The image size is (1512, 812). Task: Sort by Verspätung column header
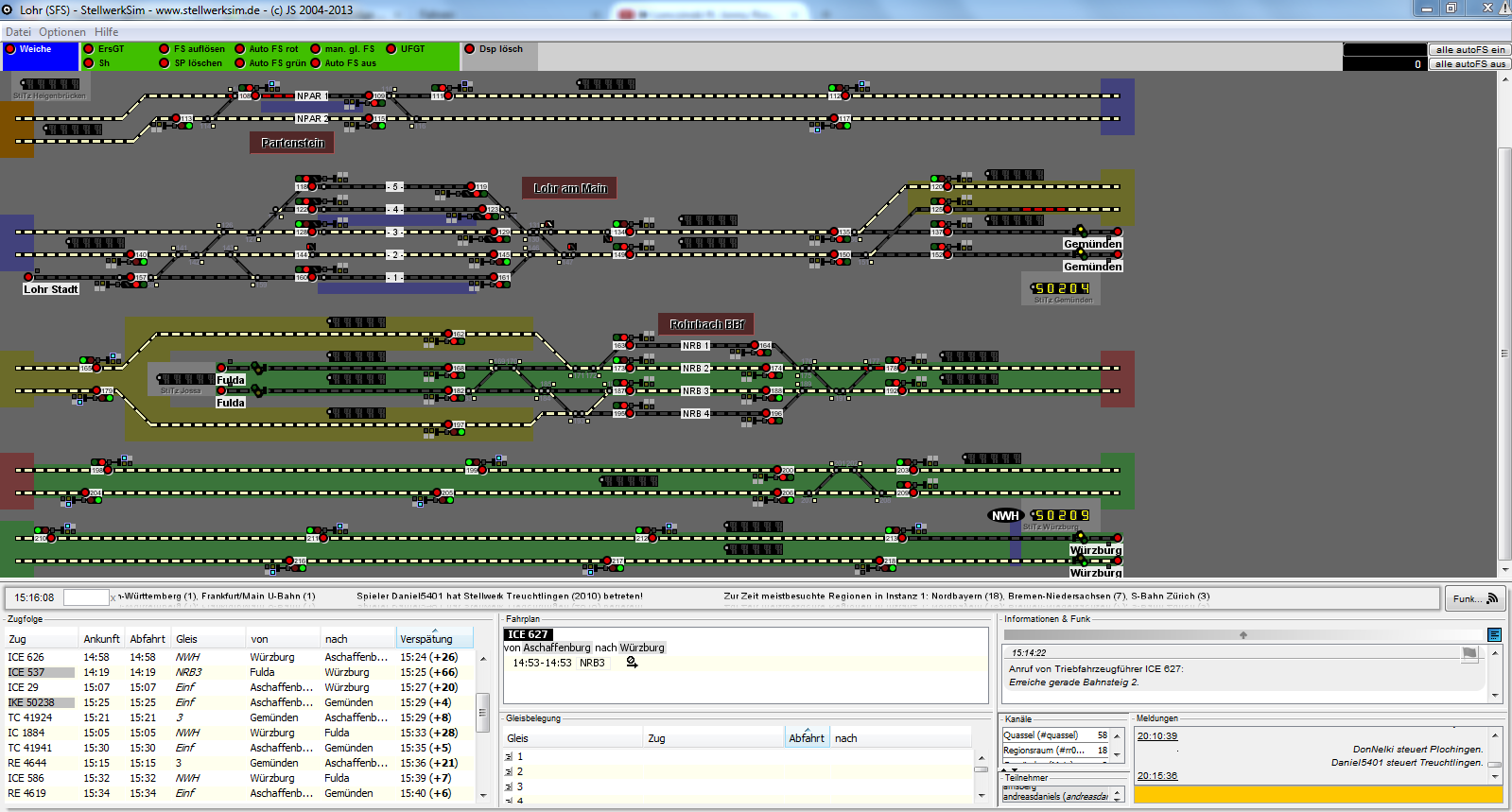click(426, 639)
